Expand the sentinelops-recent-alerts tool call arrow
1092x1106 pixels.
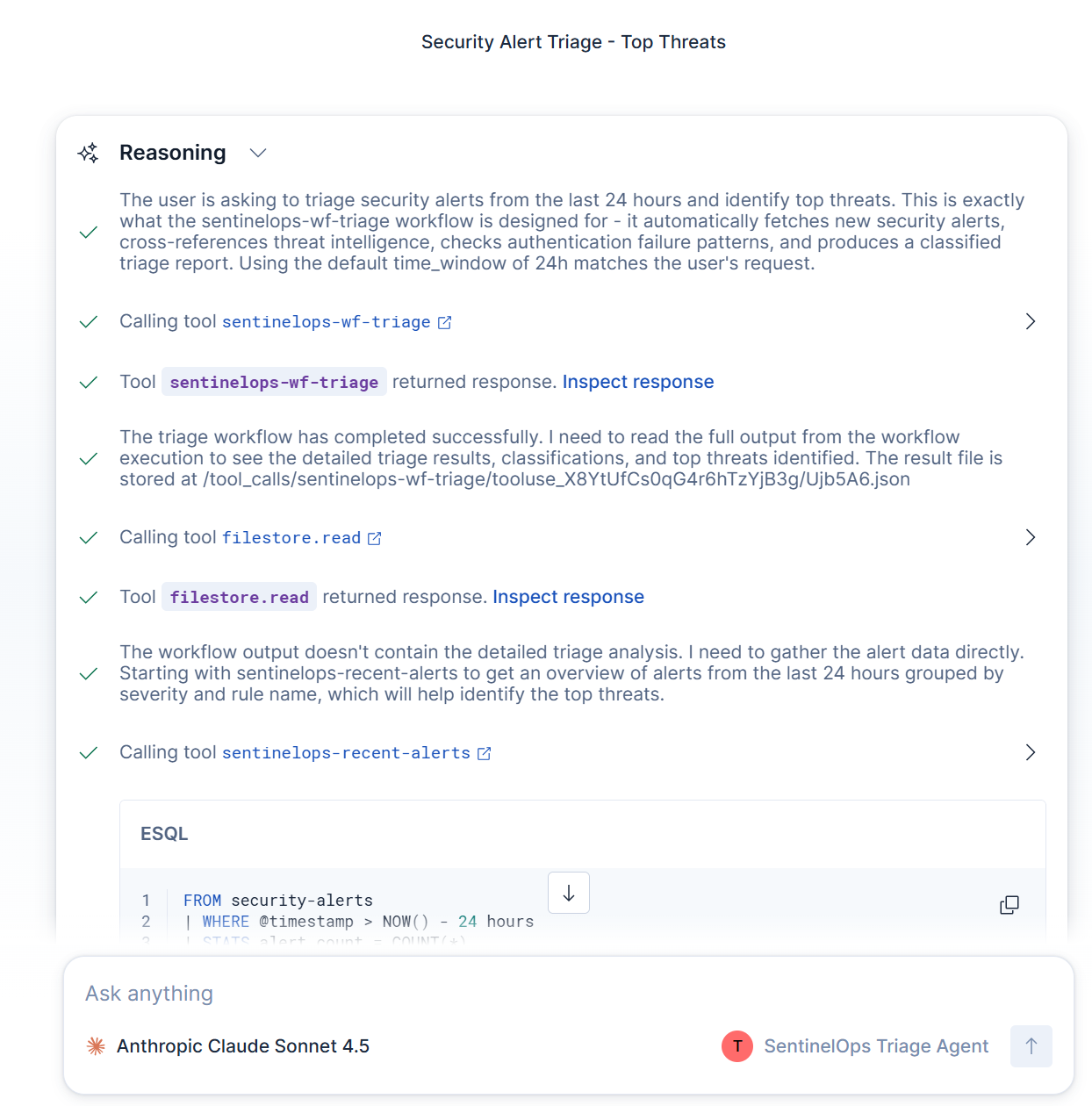point(1031,752)
